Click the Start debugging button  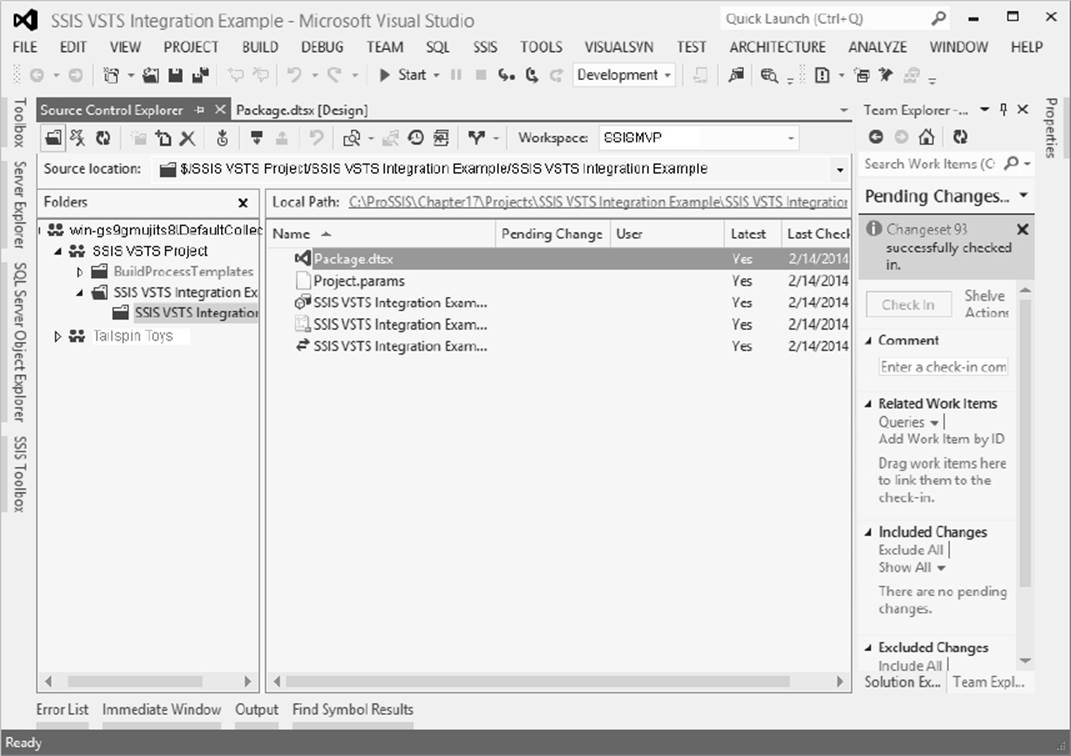[402, 75]
